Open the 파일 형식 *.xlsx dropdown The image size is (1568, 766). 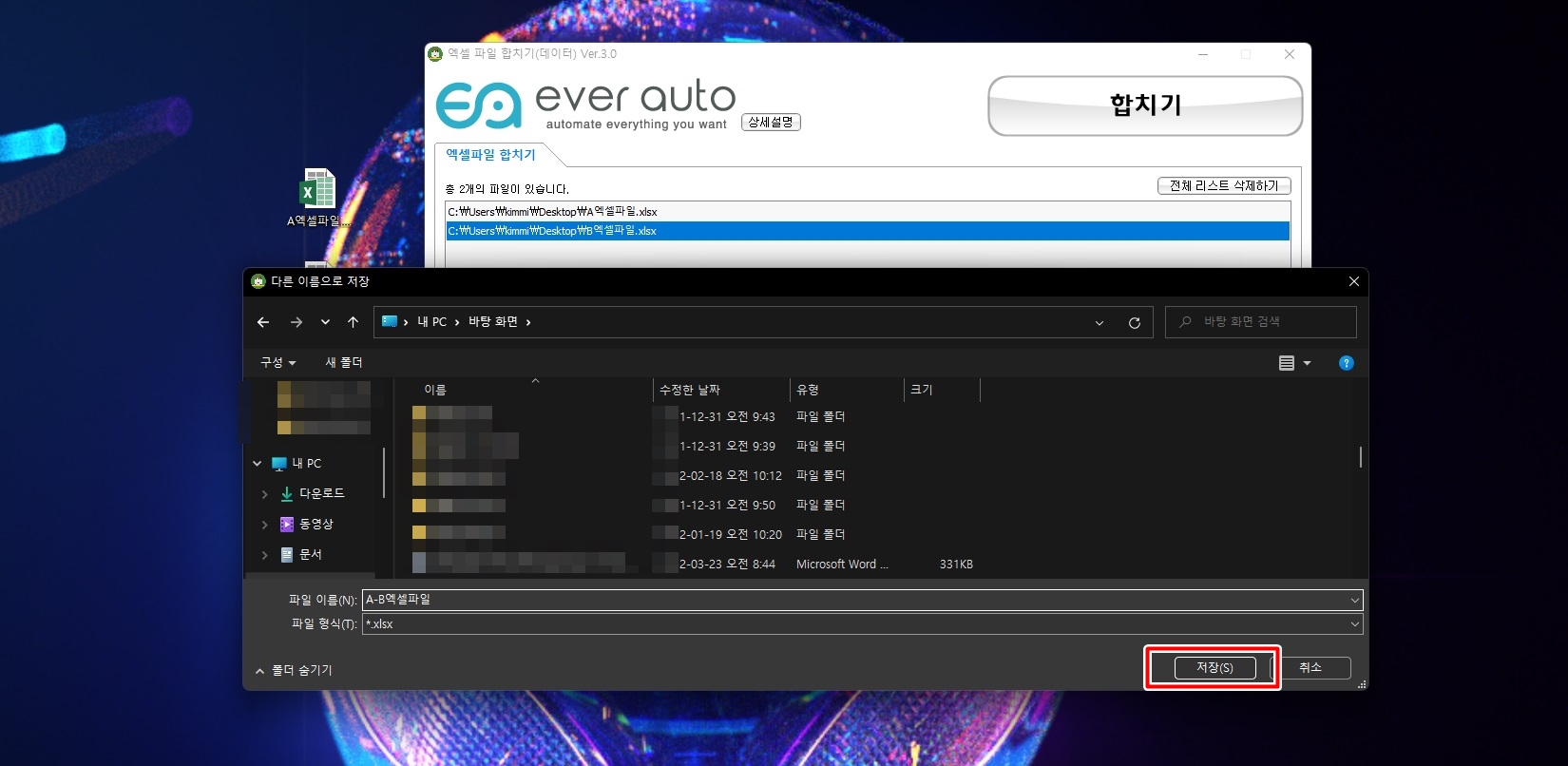862,624
